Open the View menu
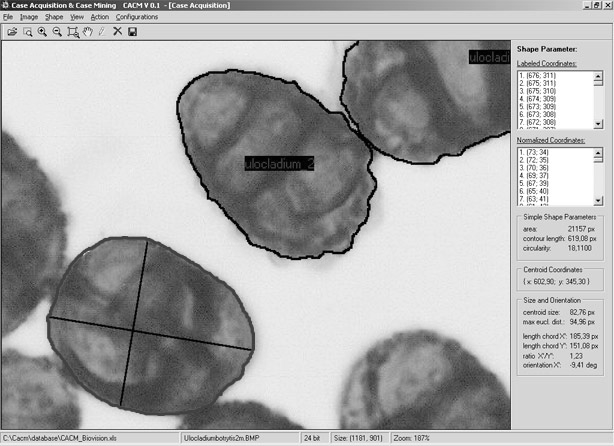The height and width of the screenshot is (446, 614). pos(77,18)
